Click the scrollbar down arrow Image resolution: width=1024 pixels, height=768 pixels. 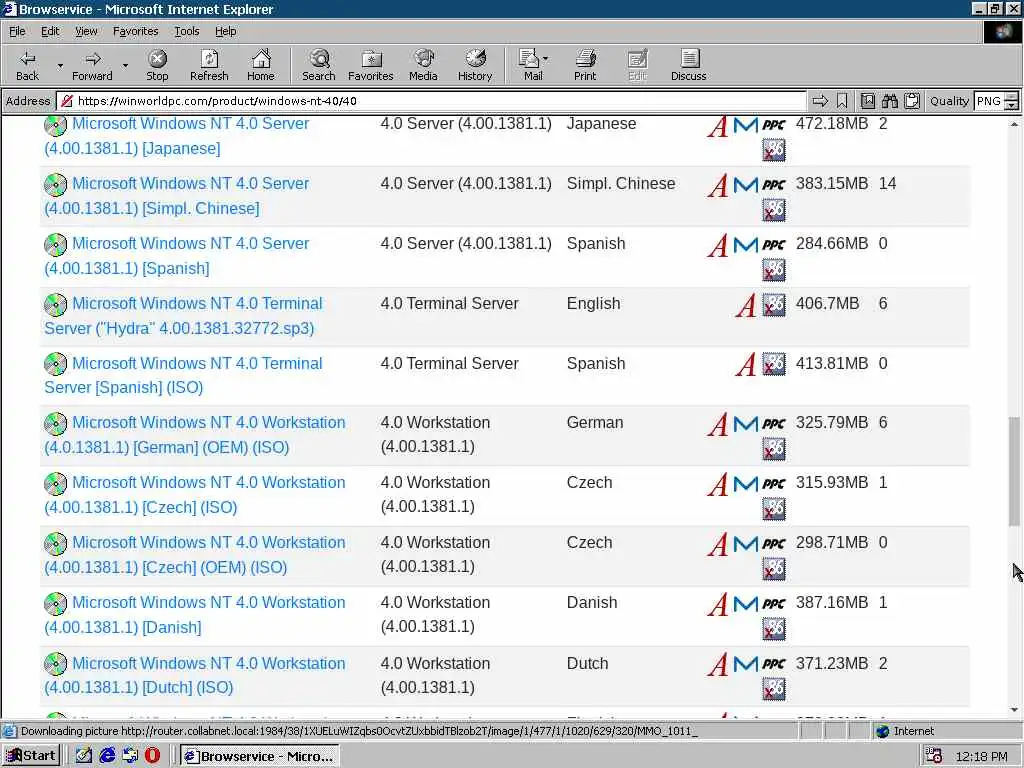coord(1014,710)
